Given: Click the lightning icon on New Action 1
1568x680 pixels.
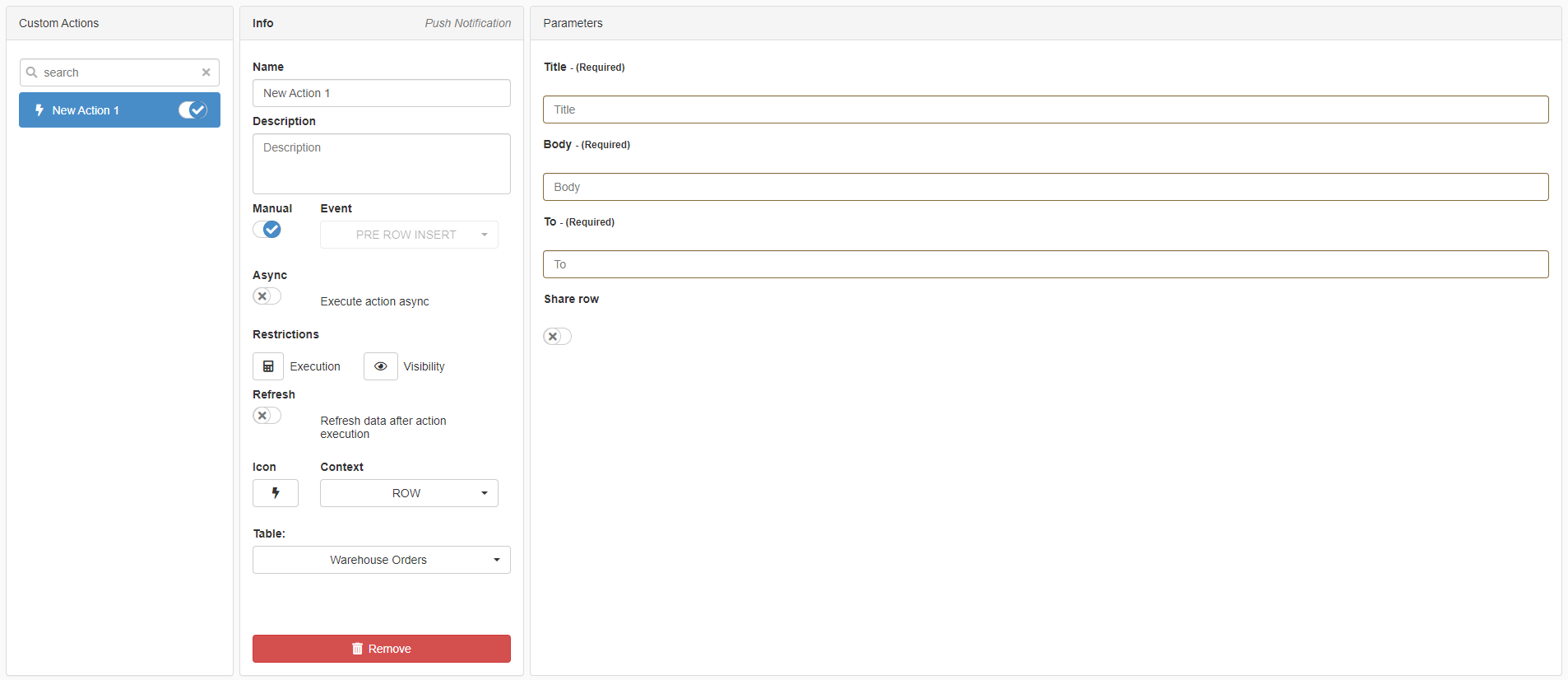Looking at the screenshot, I should 39,110.
